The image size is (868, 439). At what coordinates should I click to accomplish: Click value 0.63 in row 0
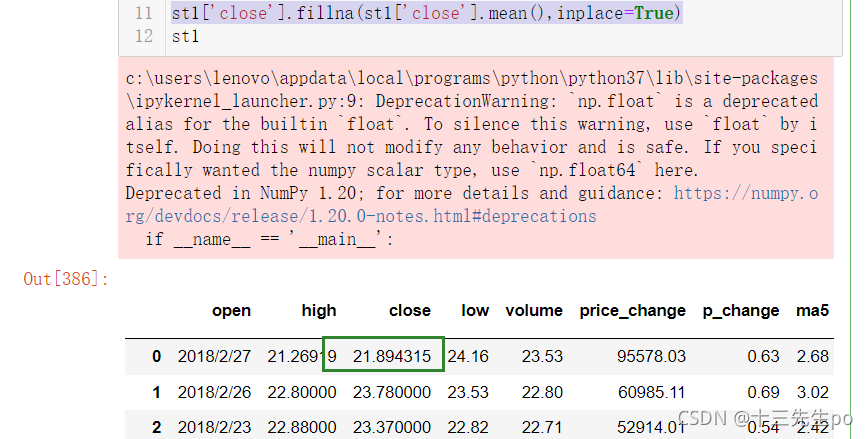(763, 356)
